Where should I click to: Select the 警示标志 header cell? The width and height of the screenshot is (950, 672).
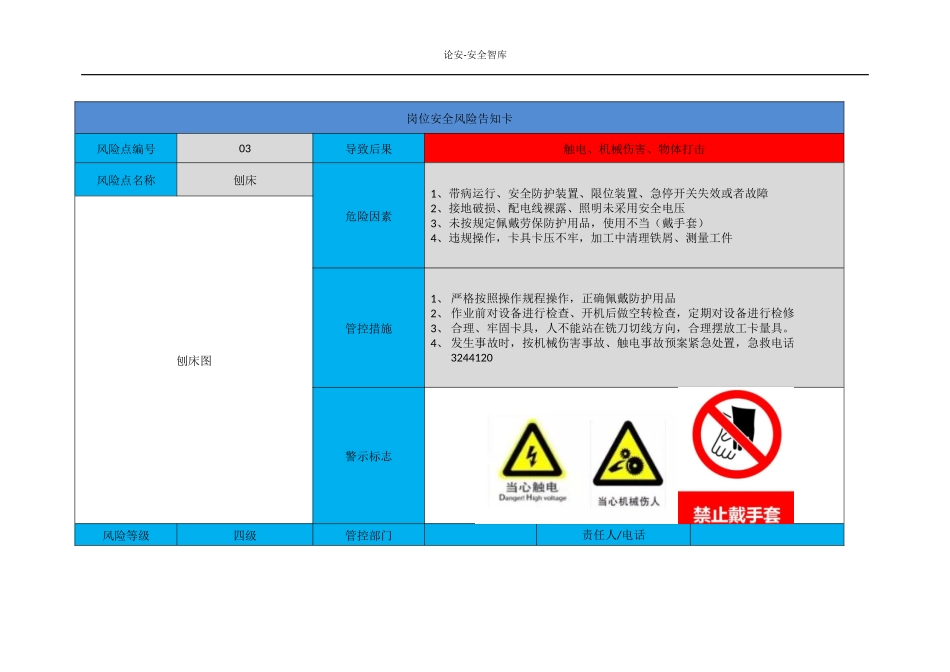click(x=369, y=455)
